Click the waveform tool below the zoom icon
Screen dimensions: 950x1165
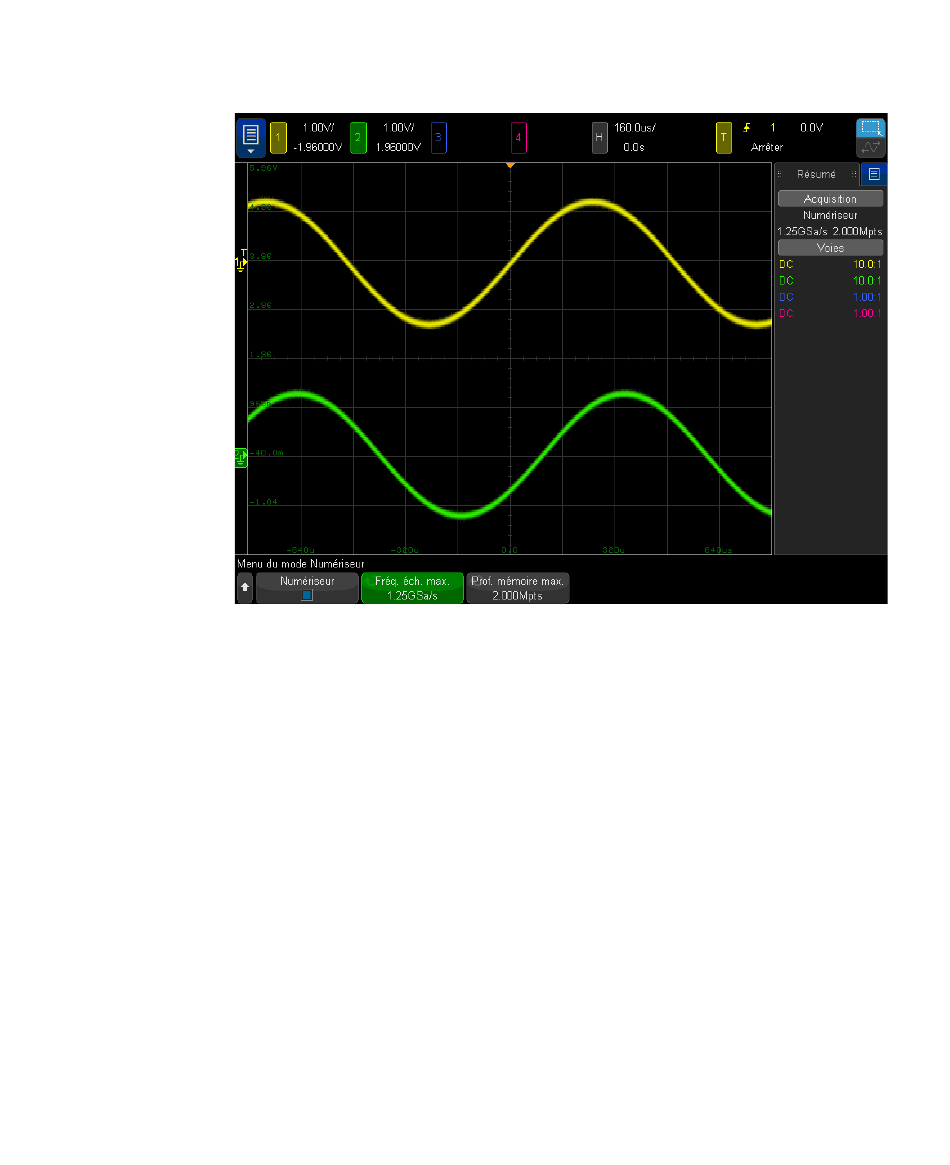(871, 147)
